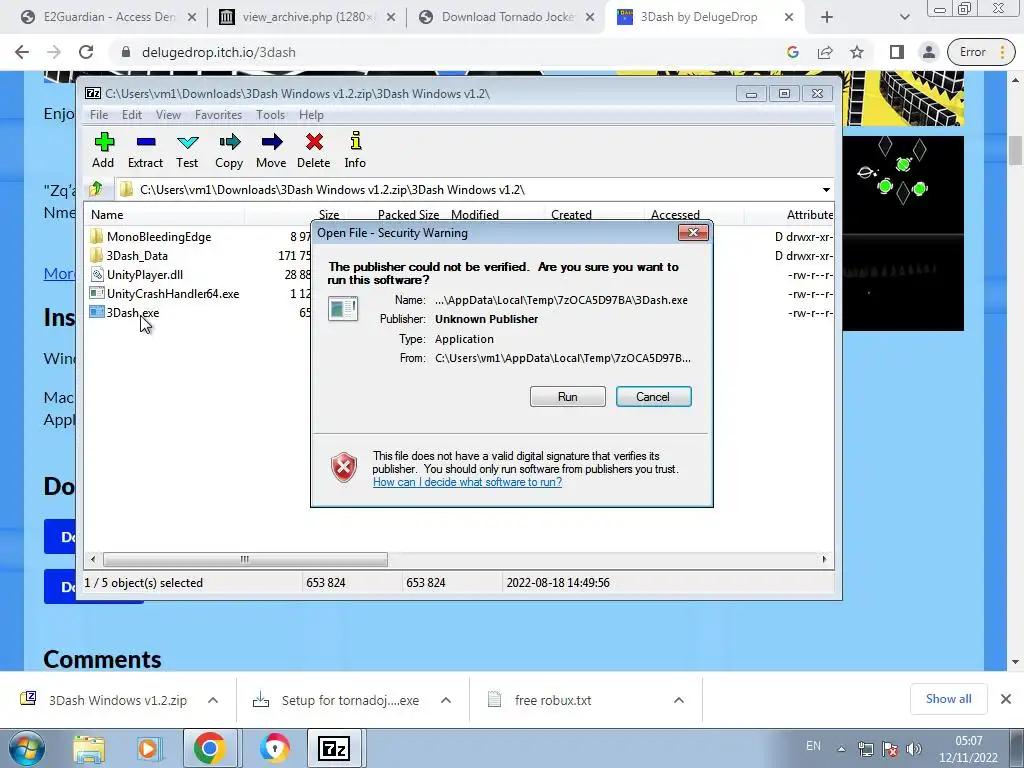Click the Chrome taskbar icon

[209, 748]
